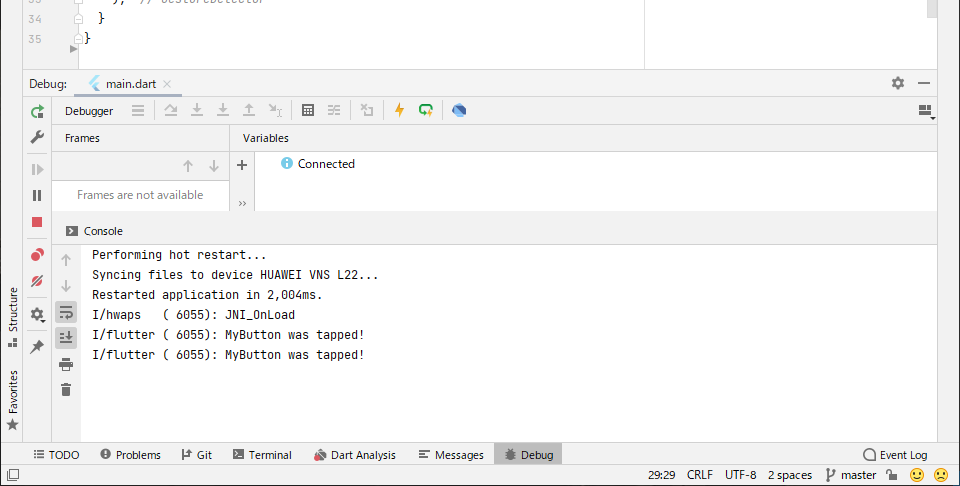Open Dart DevTools icon
This screenshot has height=486, width=960.
pos(459,110)
